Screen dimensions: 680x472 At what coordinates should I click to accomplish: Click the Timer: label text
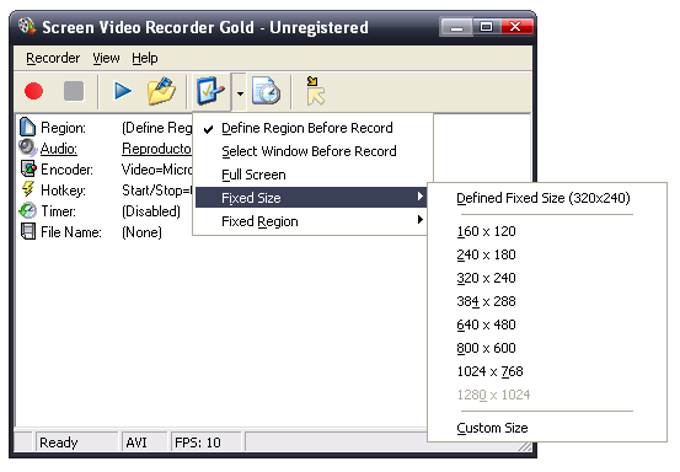pyautogui.click(x=59, y=211)
